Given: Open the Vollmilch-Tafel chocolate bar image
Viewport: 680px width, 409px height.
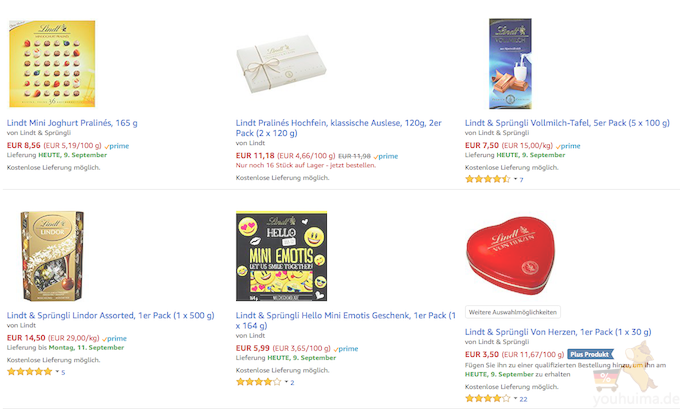Looking at the screenshot, I should [x=510, y=63].
